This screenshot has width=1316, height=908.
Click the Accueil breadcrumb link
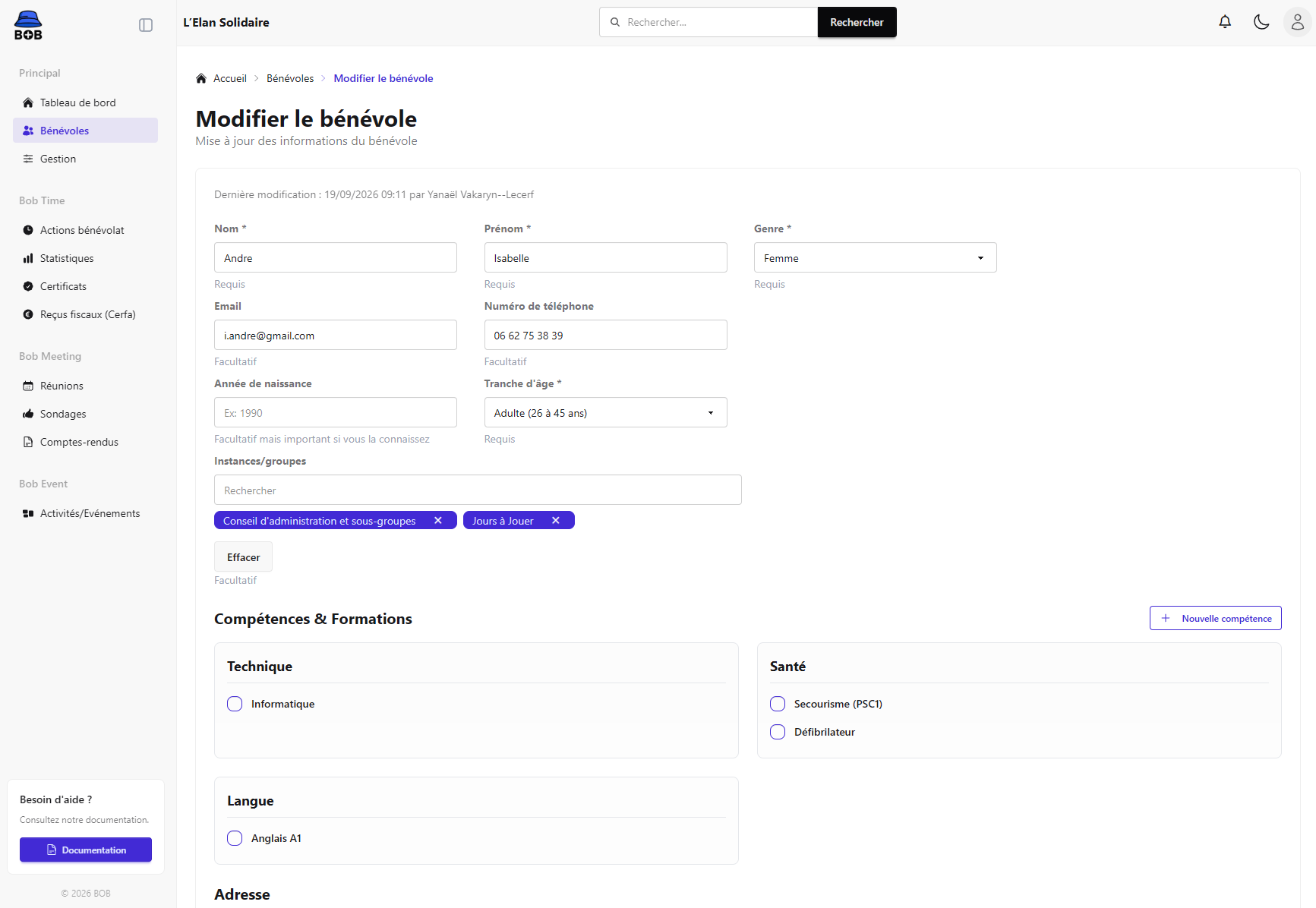[230, 78]
